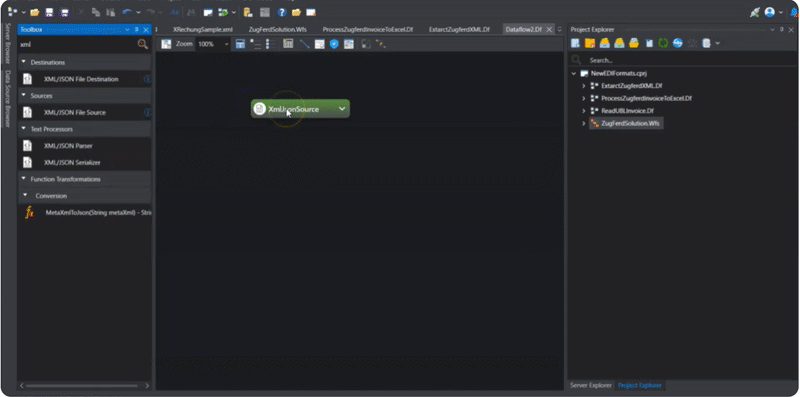Click the Paste icon in main toolbar

(x=111, y=12)
